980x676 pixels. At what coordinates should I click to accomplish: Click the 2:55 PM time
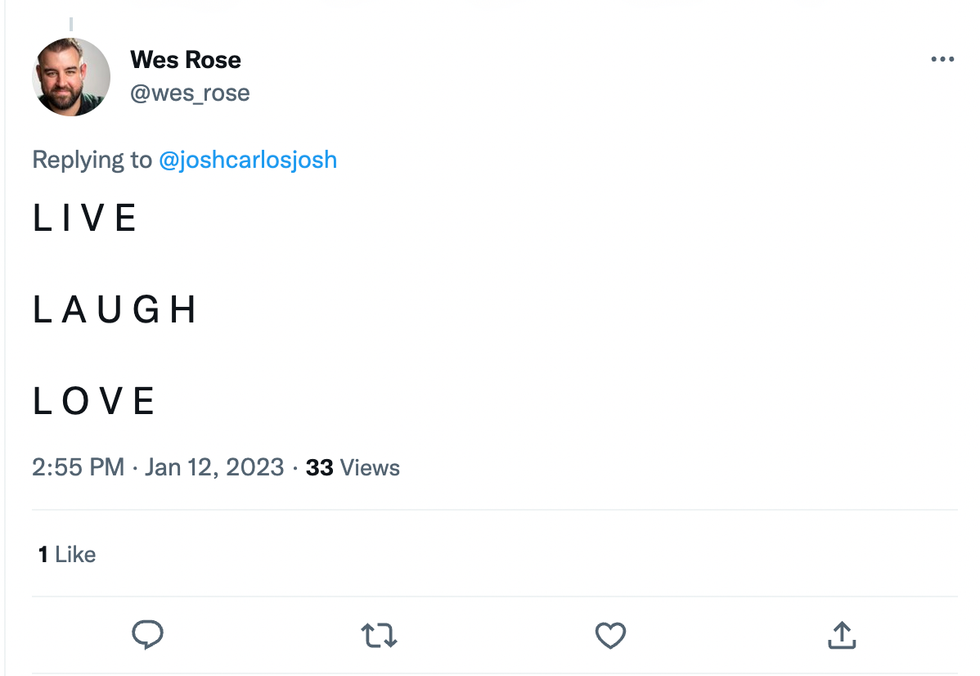coord(78,467)
